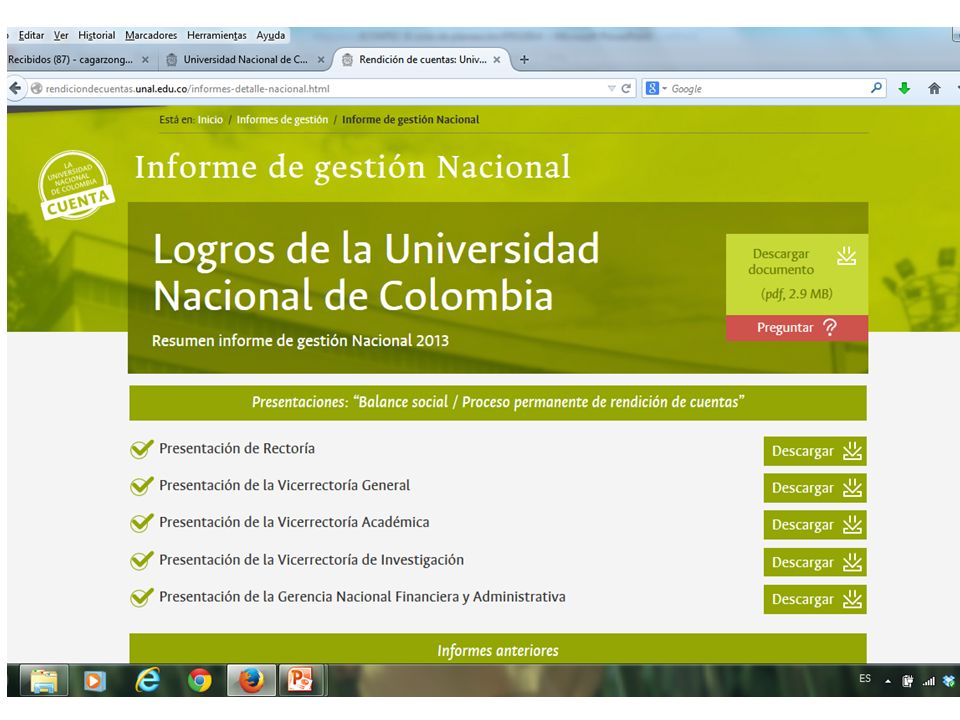Click the search magnifier icon

click(x=876, y=88)
